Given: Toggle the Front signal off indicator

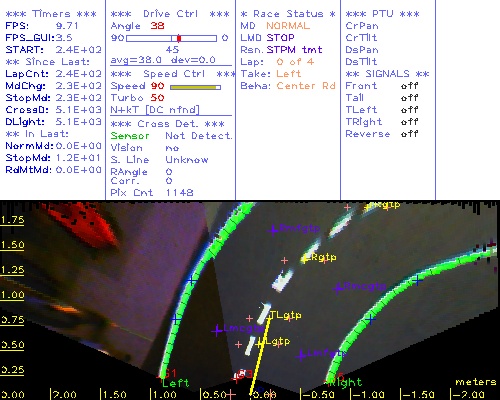Looking at the screenshot, I should click(409, 86).
